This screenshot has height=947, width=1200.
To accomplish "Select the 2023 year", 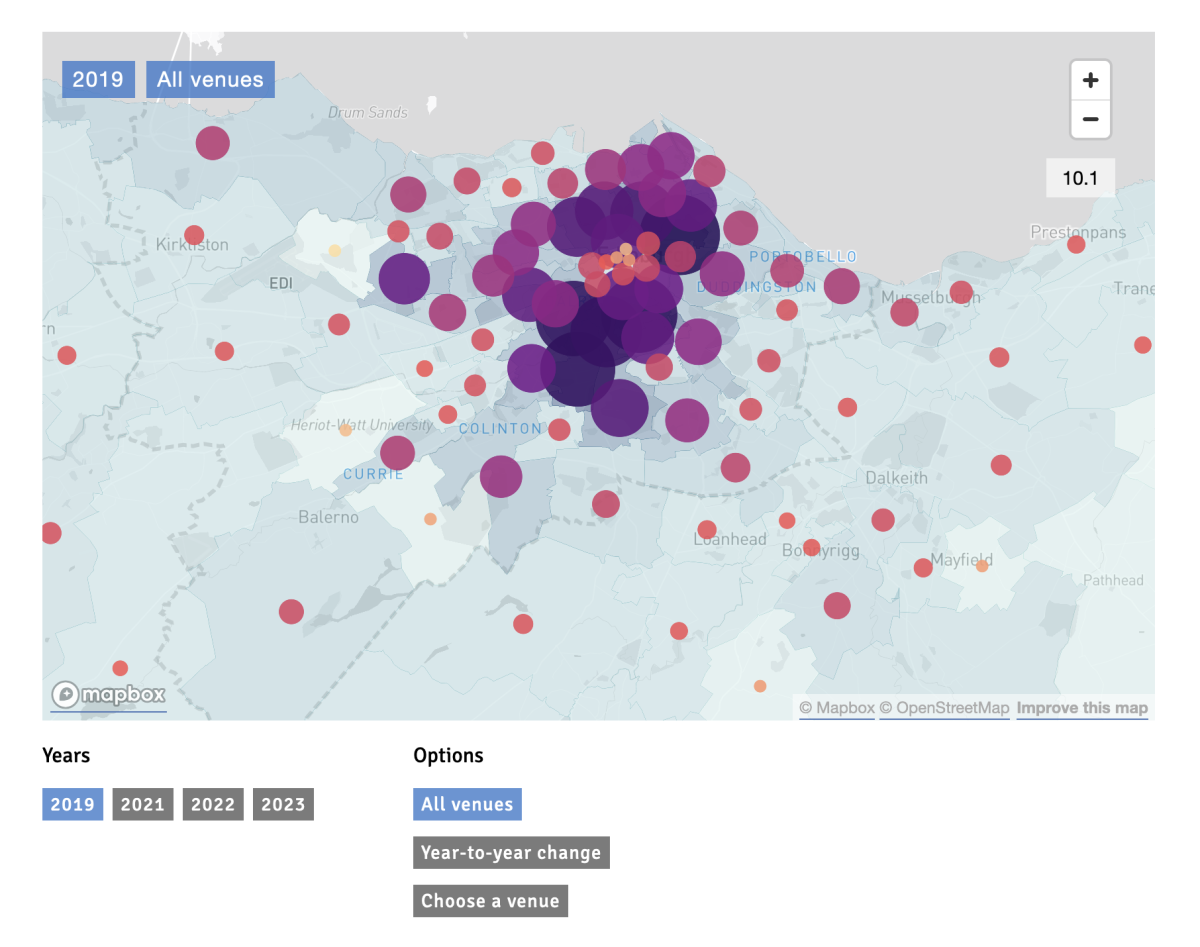I will tap(283, 804).
